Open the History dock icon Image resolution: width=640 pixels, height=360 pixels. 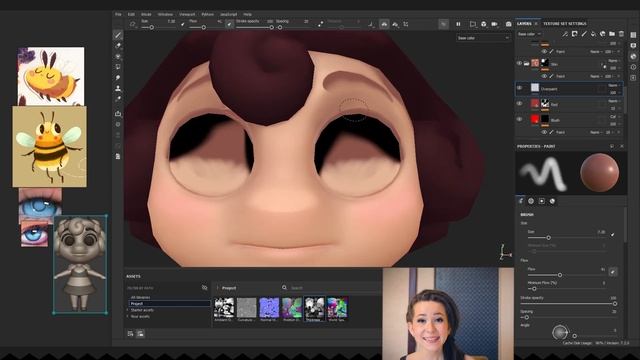pos(633,67)
